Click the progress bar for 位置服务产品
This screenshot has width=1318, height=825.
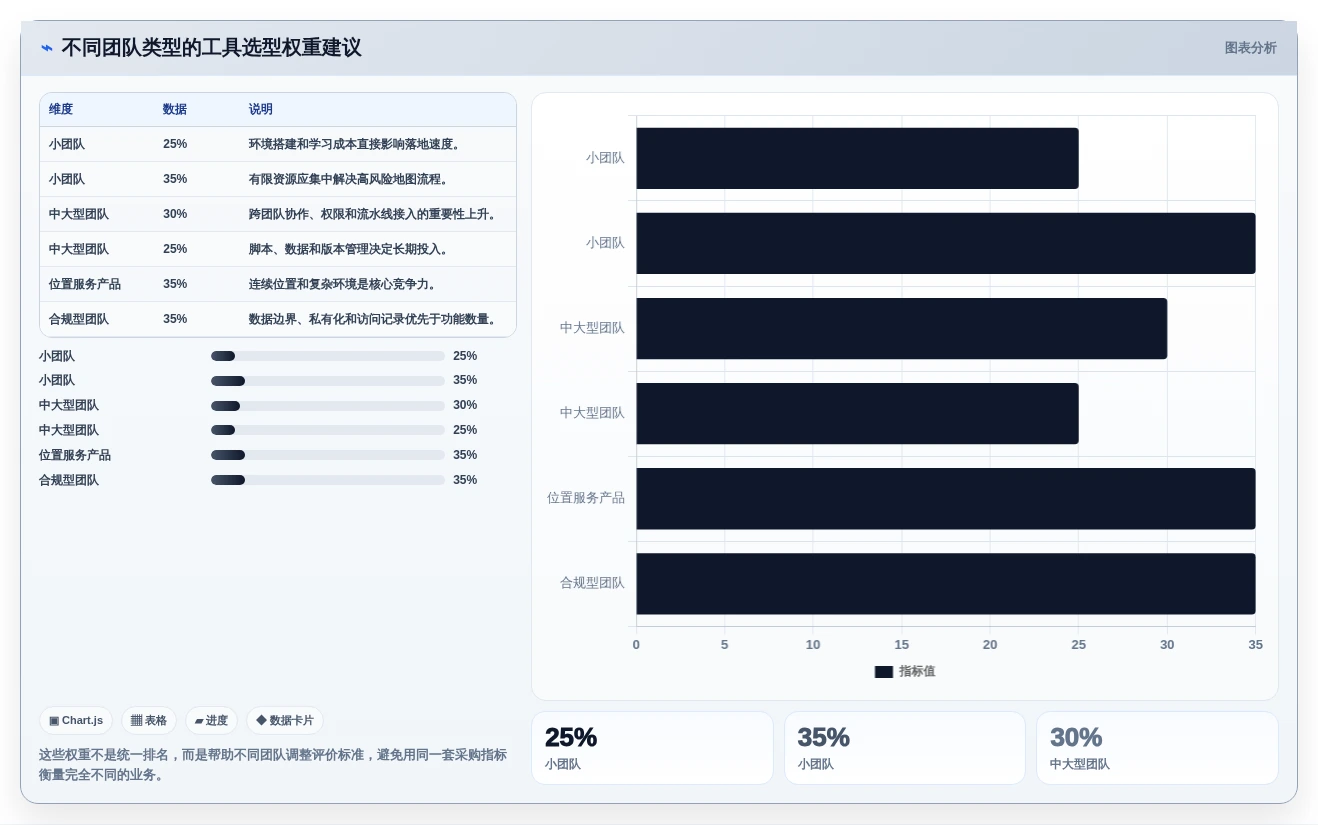(x=328, y=455)
